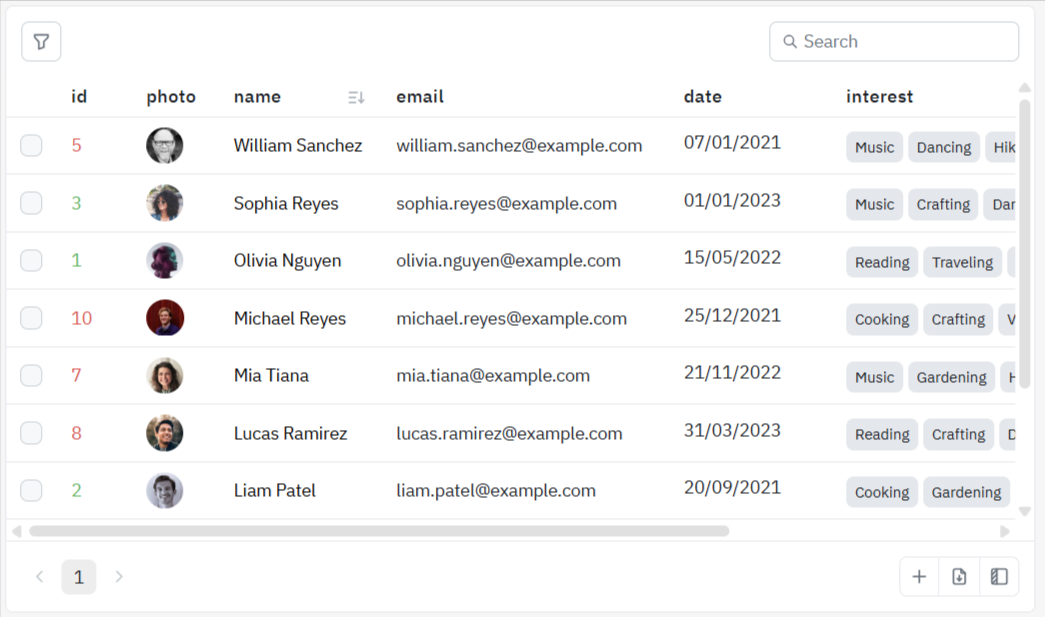Go to next page arrow
Image resolution: width=1045 pixels, height=617 pixels.
(119, 576)
